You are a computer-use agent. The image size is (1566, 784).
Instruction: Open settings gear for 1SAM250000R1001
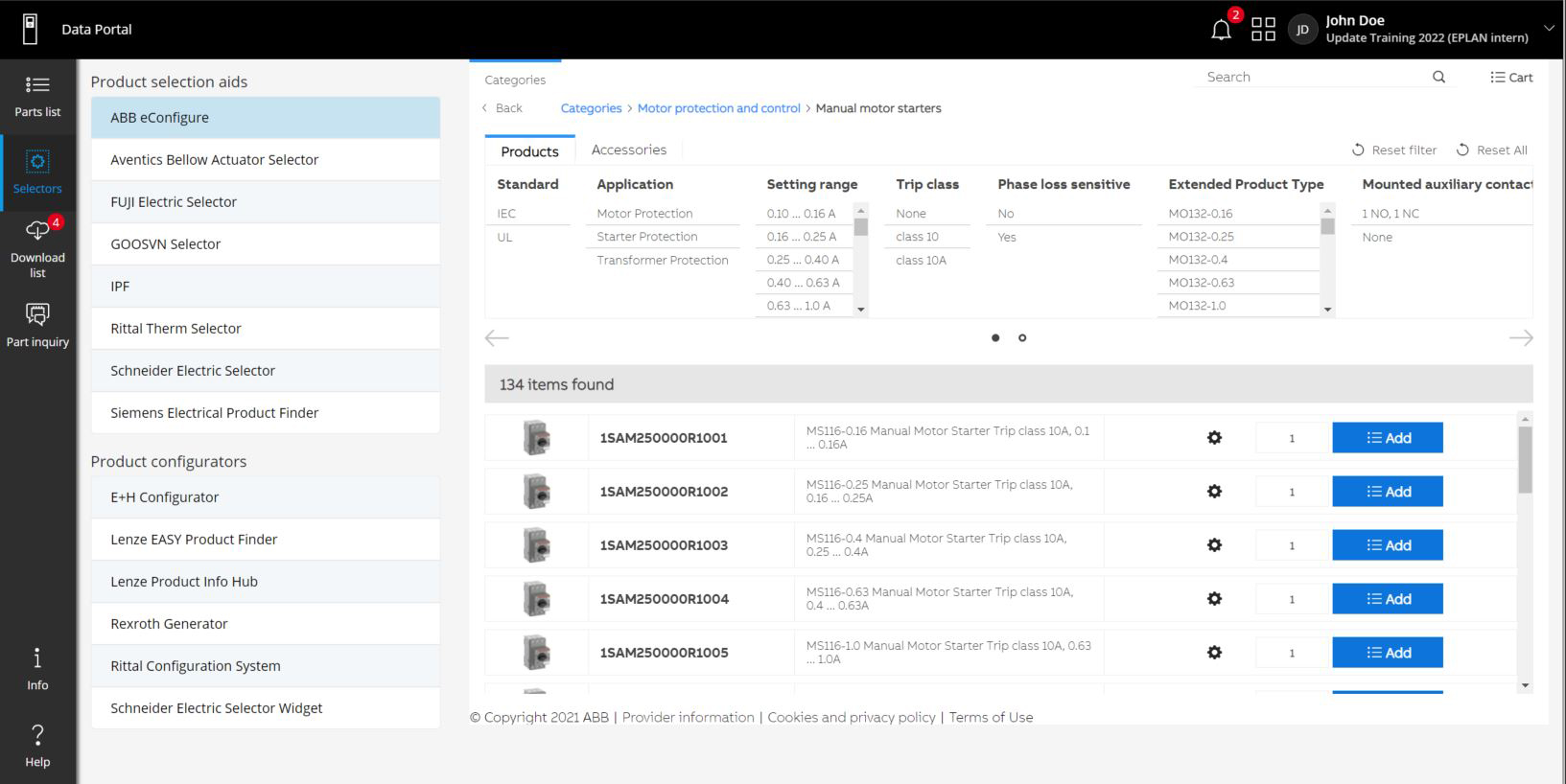pos(1214,438)
